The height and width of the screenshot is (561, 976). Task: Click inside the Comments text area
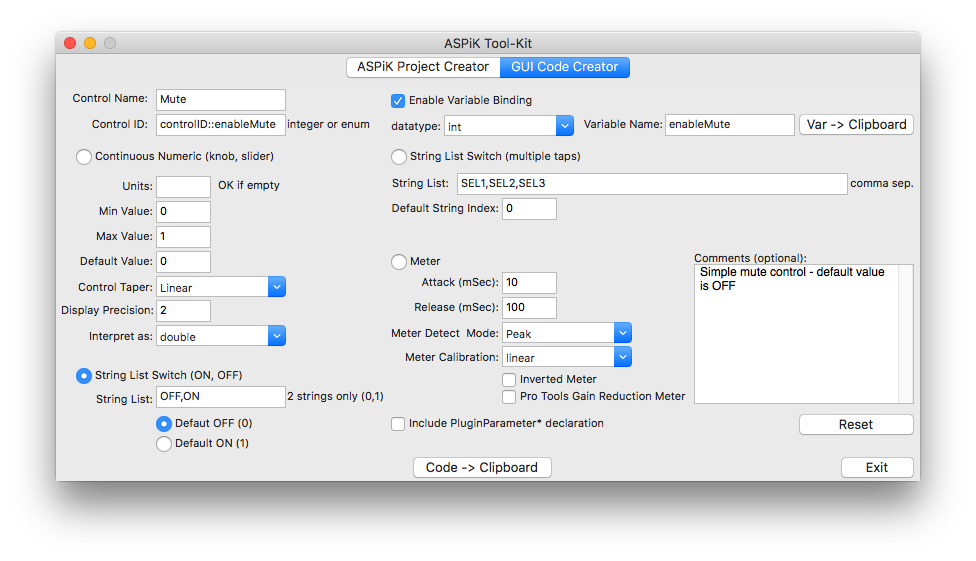pyautogui.click(x=796, y=334)
